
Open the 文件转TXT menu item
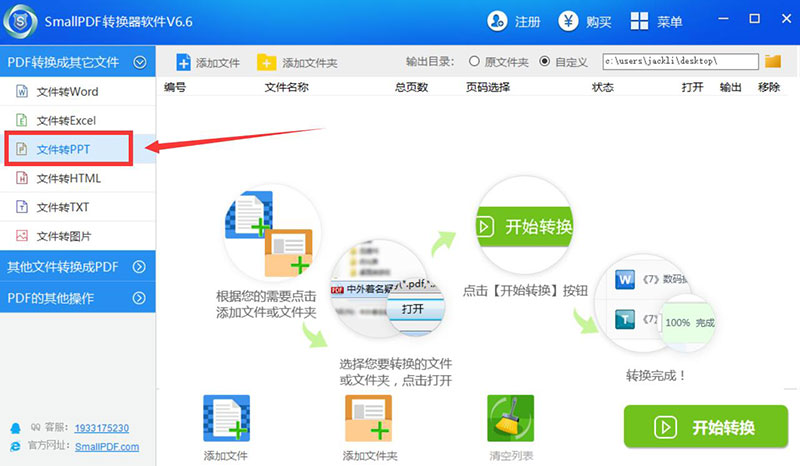coord(78,207)
